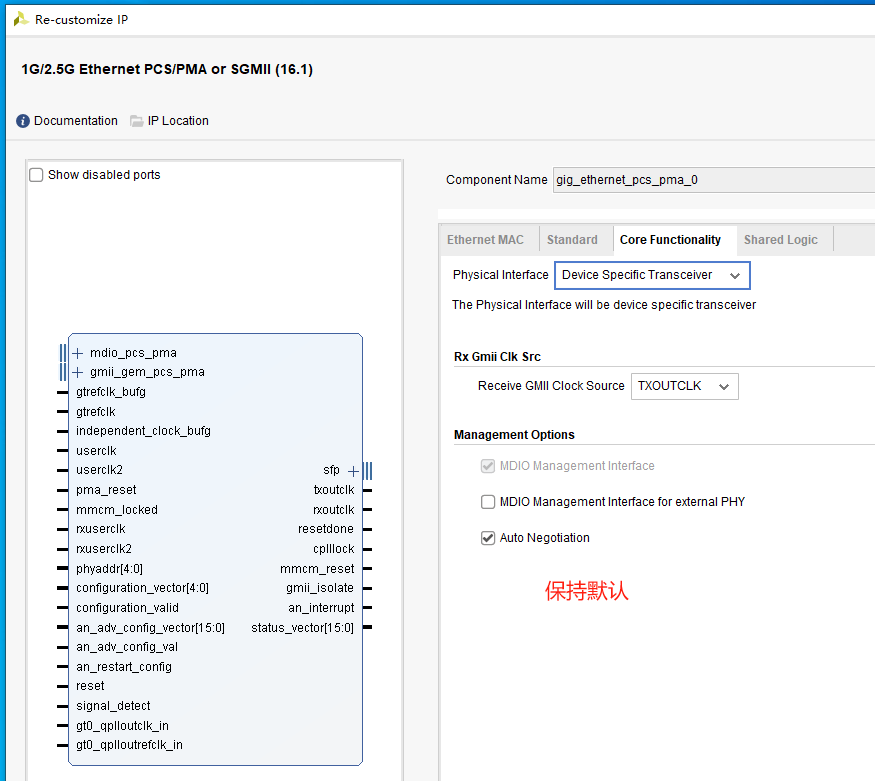Enable MDIO Management Interface for external PHY
The height and width of the screenshot is (781, 875).
click(x=488, y=502)
